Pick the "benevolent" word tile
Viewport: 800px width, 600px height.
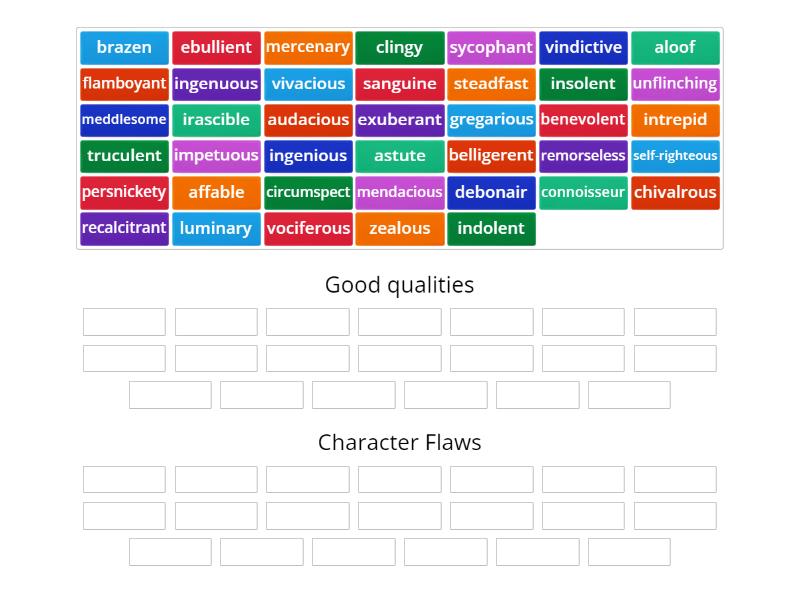click(583, 120)
